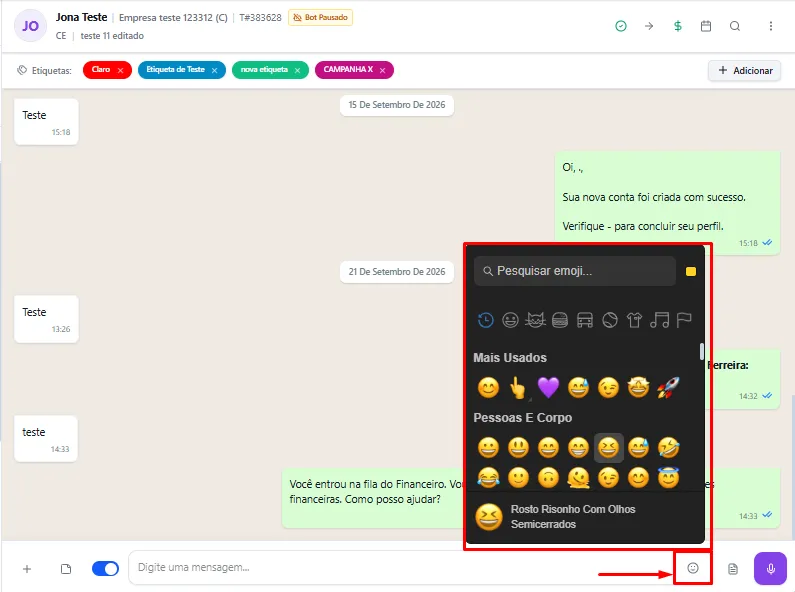Open the emoji picker smiley button
Image resolution: width=795 pixels, height=592 pixels.
[693, 568]
